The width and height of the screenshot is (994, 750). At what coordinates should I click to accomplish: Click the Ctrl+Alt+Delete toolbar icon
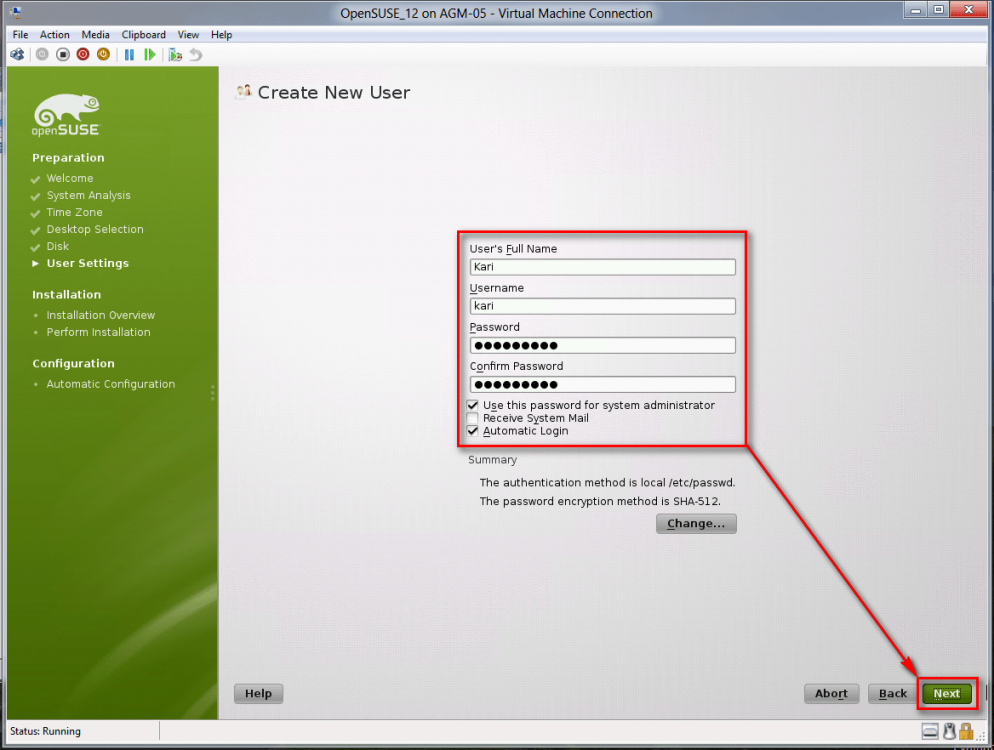click(x=17, y=55)
